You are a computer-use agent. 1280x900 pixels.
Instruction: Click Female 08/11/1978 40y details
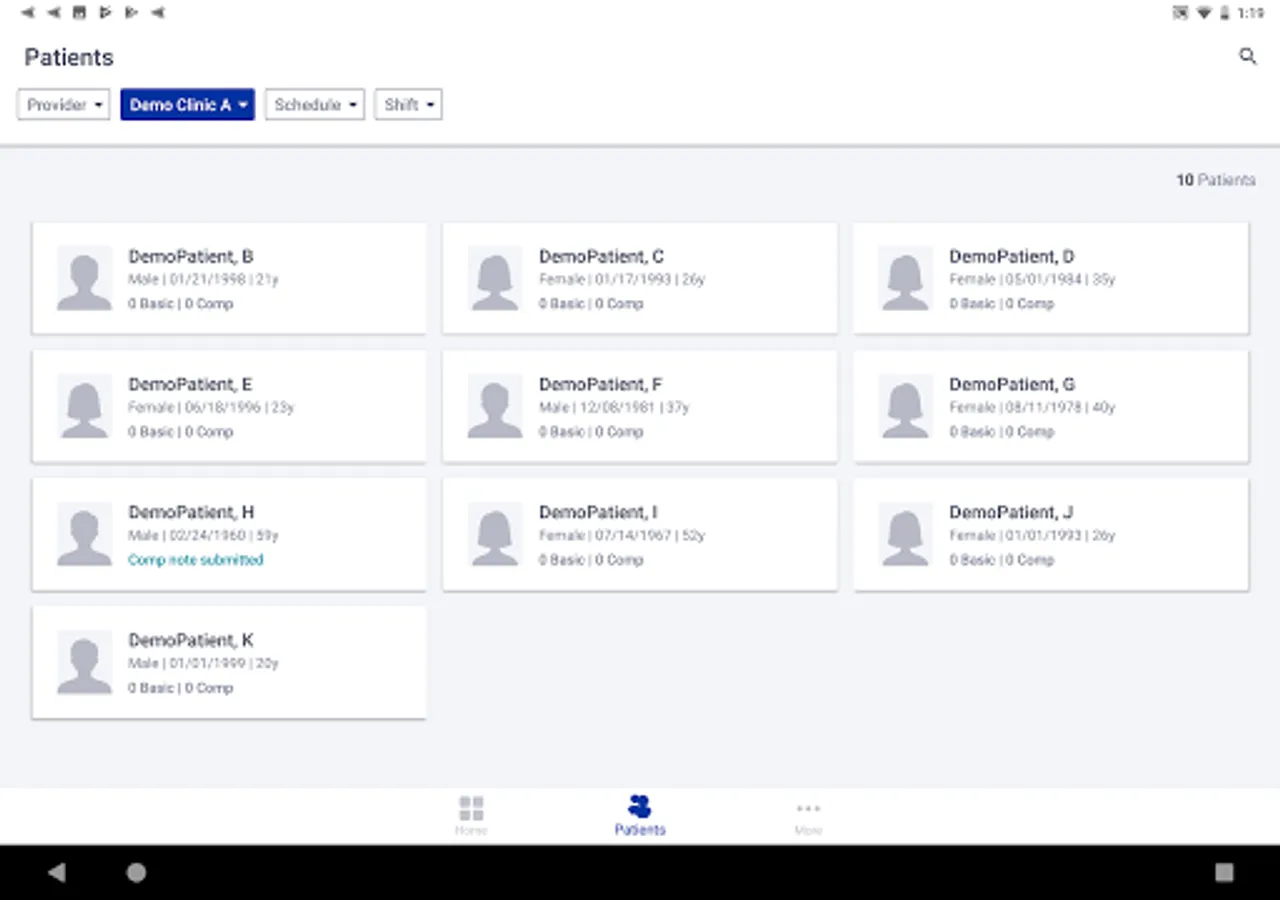(1032, 408)
